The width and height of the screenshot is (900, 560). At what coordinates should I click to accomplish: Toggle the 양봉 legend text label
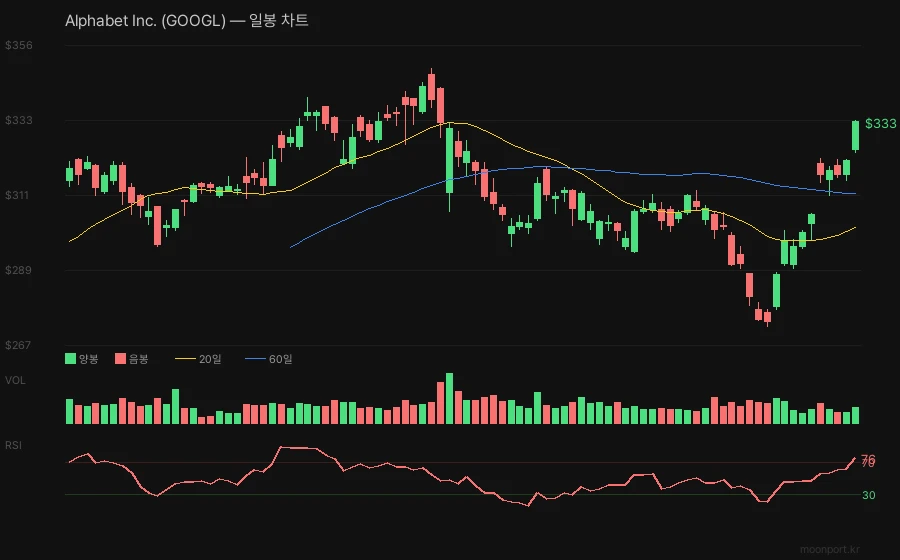coord(90,358)
